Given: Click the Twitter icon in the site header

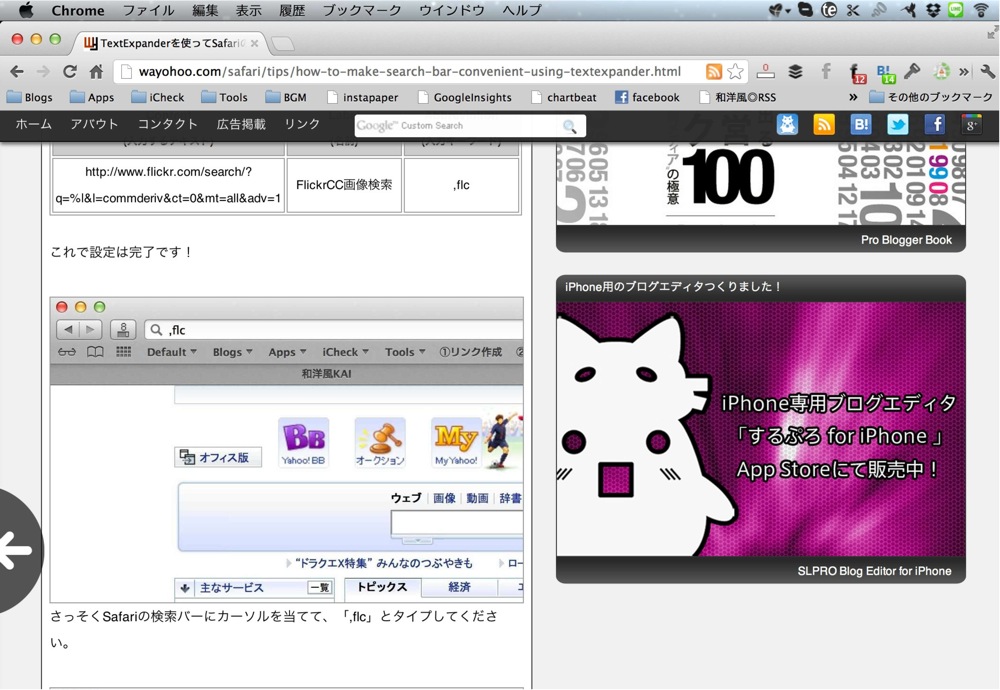Looking at the screenshot, I should (898, 124).
